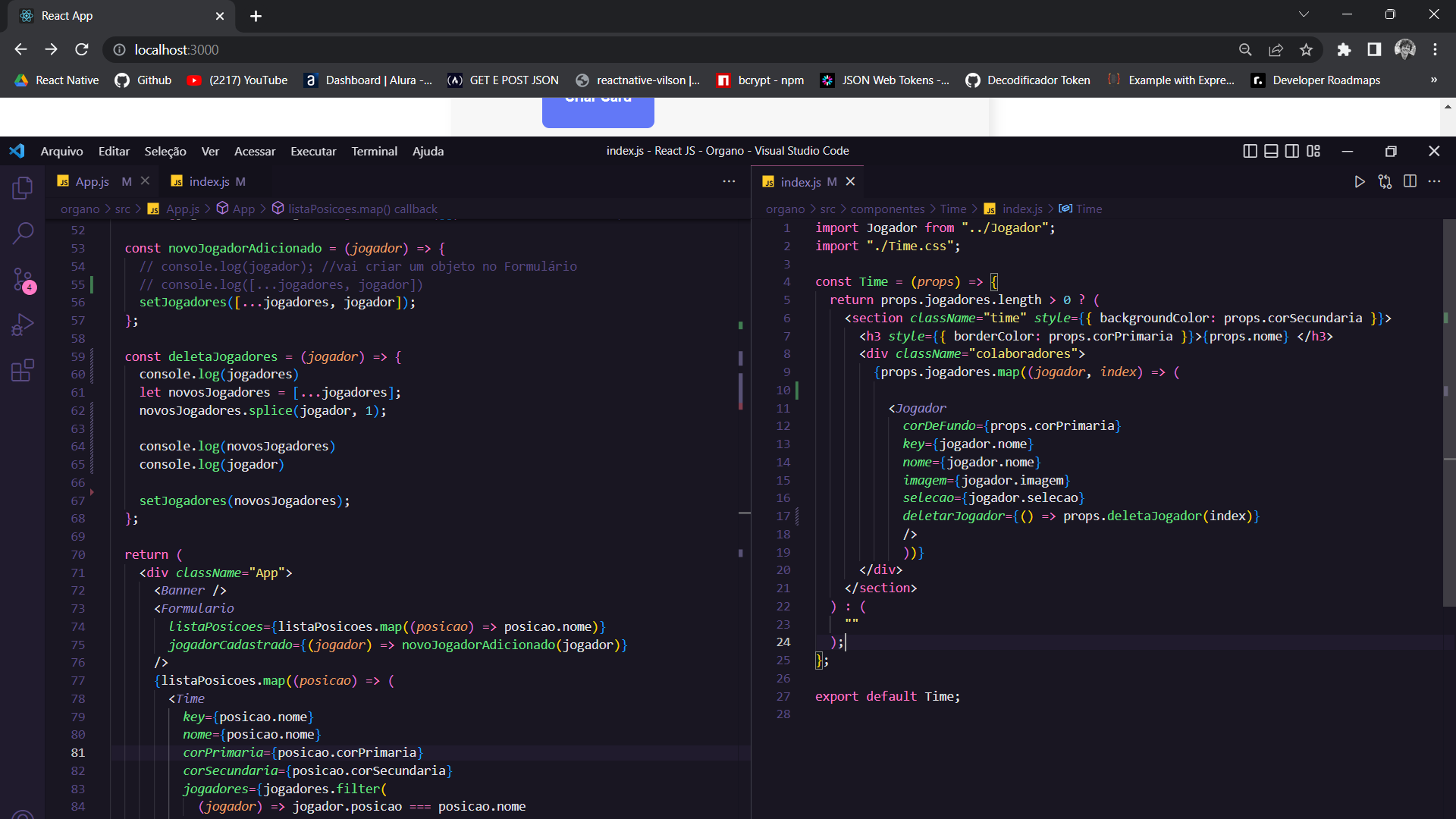Image resolution: width=1456 pixels, height=819 pixels.
Task: Open the Ajuda menu
Action: (x=428, y=151)
